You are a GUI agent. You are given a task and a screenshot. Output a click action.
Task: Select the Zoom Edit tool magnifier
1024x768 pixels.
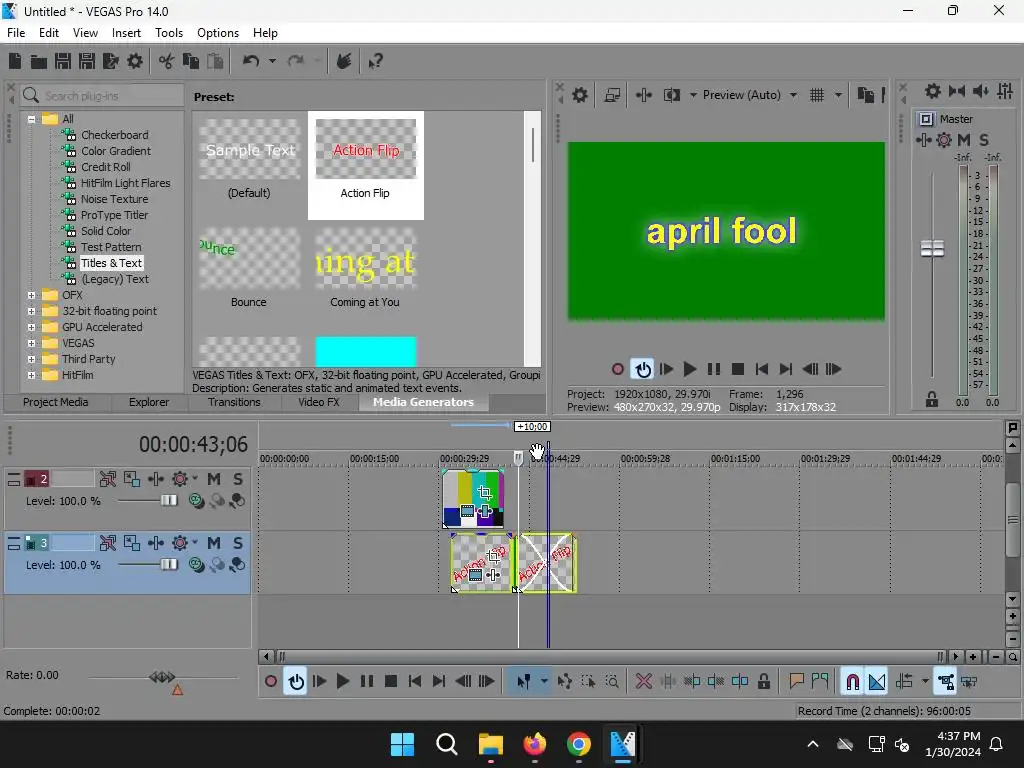[612, 682]
